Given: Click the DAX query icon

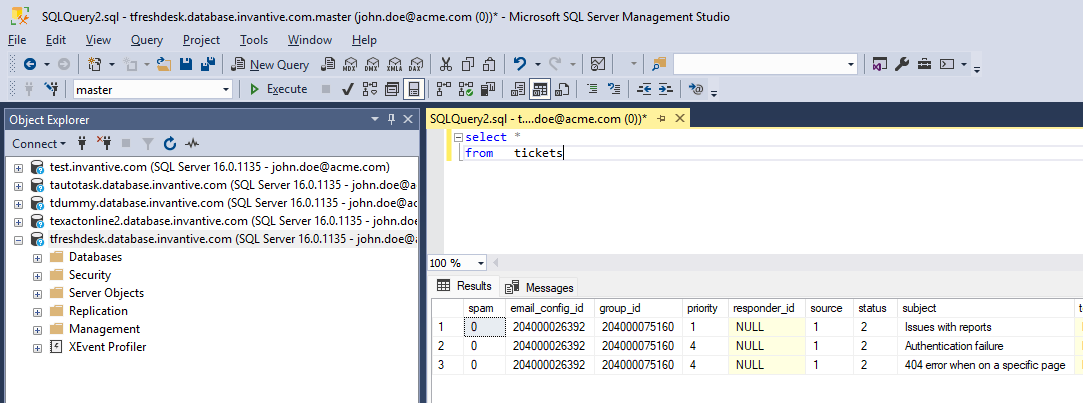Looking at the screenshot, I should point(415,64).
